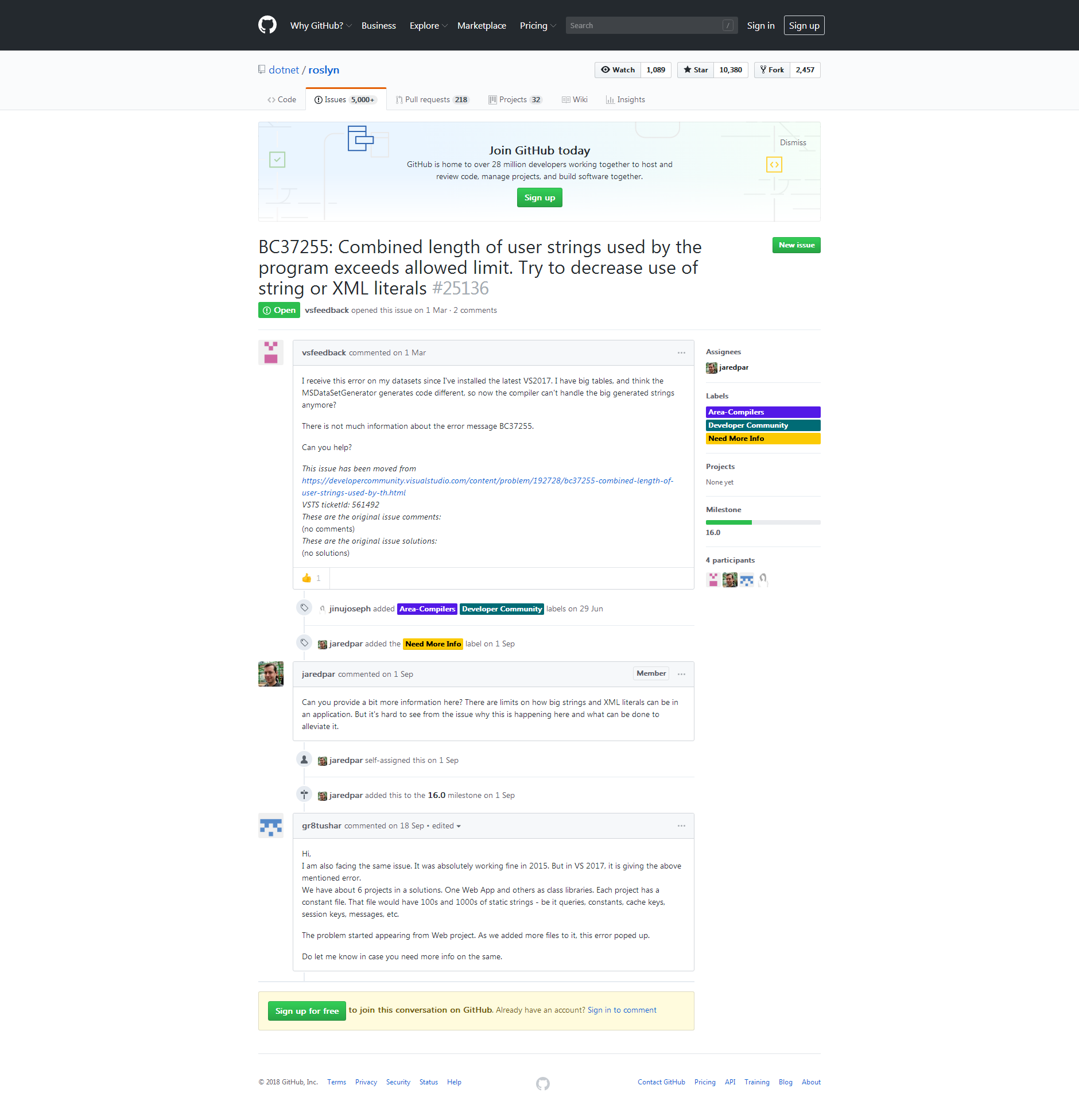Switch to the Issues tab
This screenshot has width=1079, height=1120.
346,99
